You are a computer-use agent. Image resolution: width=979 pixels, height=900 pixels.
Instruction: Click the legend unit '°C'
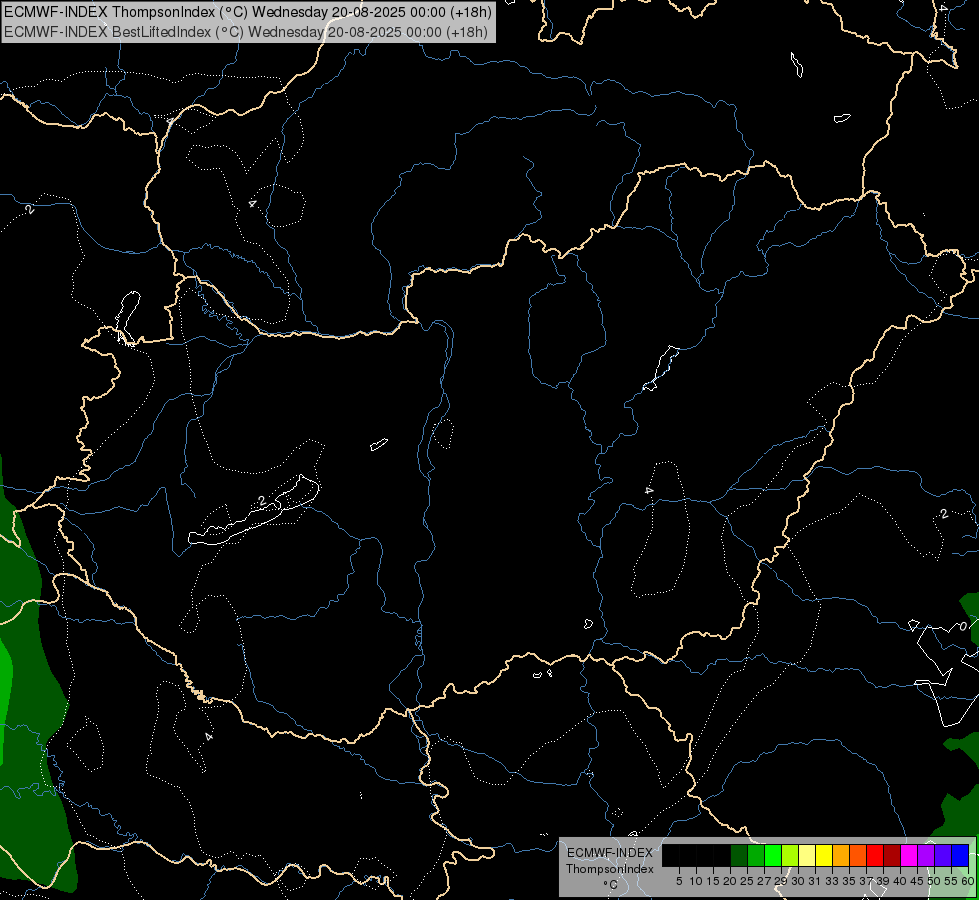point(611,884)
